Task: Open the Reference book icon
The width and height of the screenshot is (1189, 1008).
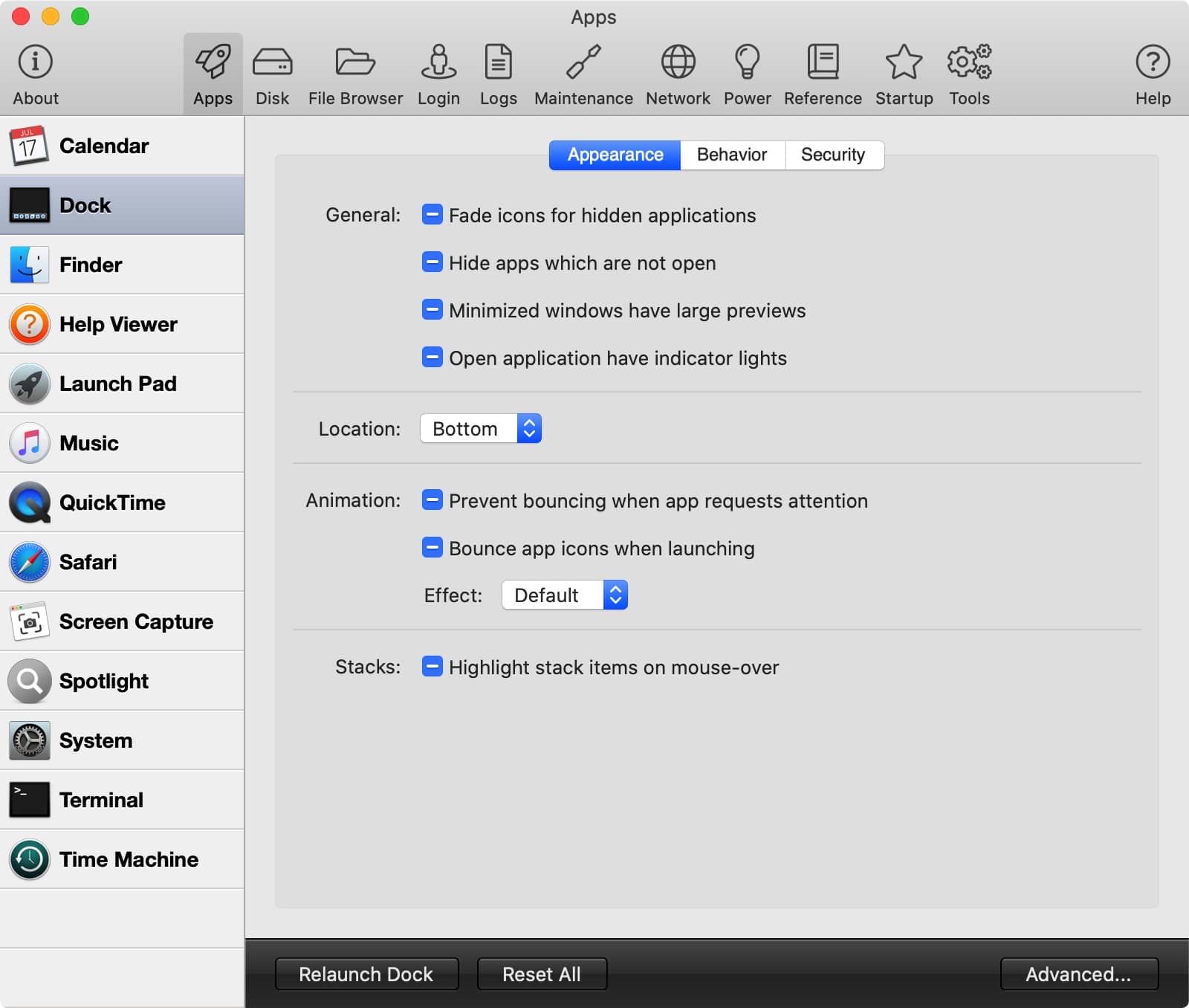Action: [823, 74]
